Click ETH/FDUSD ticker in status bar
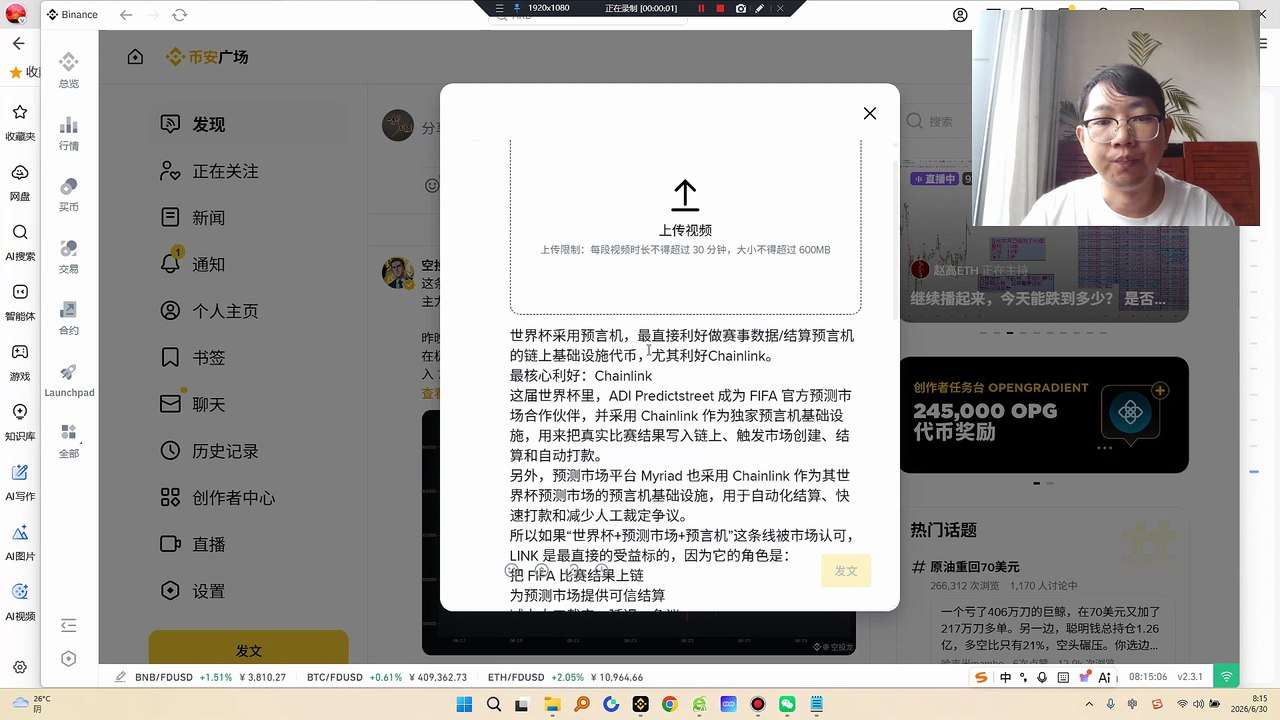Image resolution: width=1280 pixels, height=720 pixels. (x=566, y=677)
